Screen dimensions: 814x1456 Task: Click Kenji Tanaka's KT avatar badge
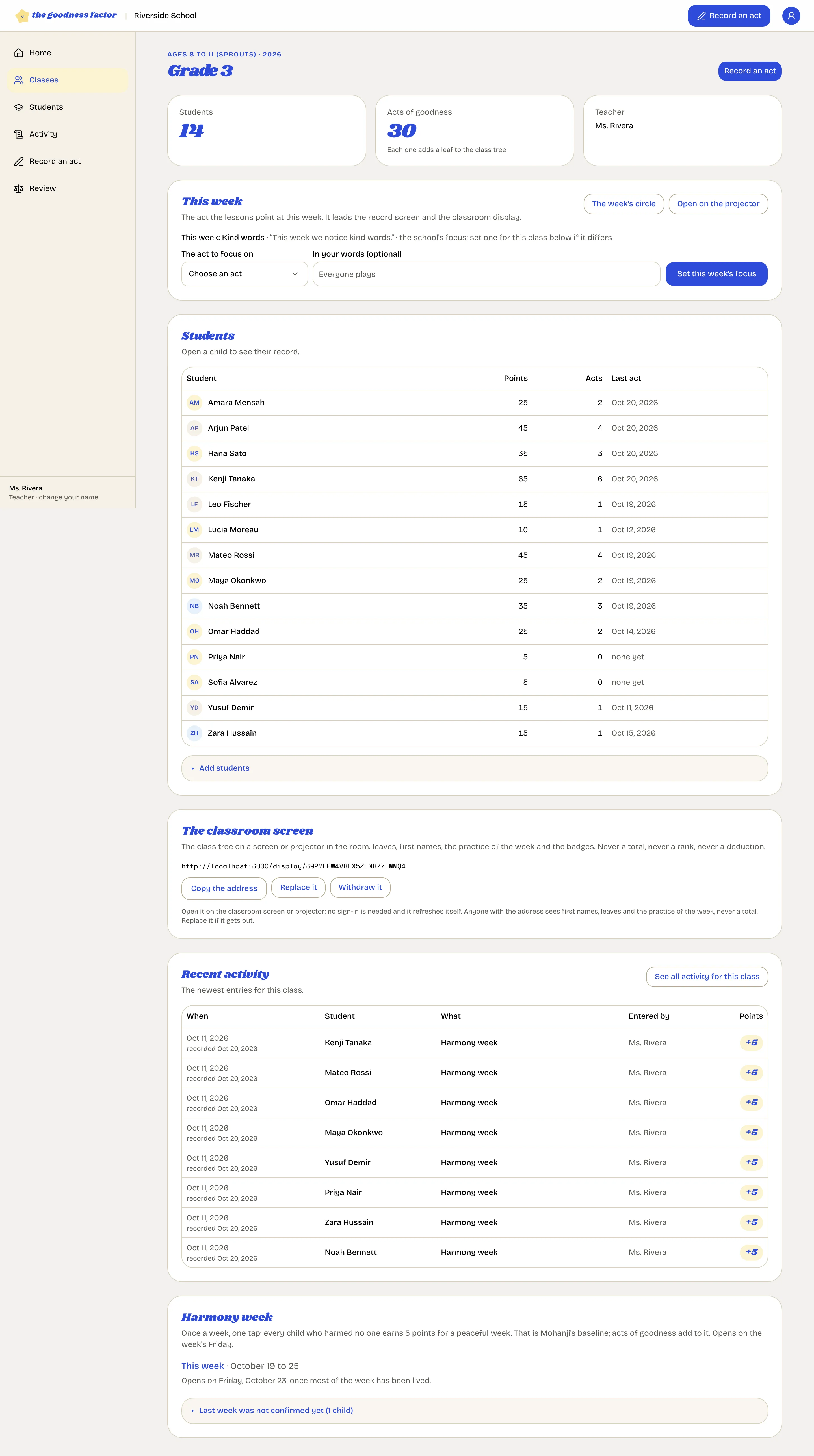(x=194, y=479)
